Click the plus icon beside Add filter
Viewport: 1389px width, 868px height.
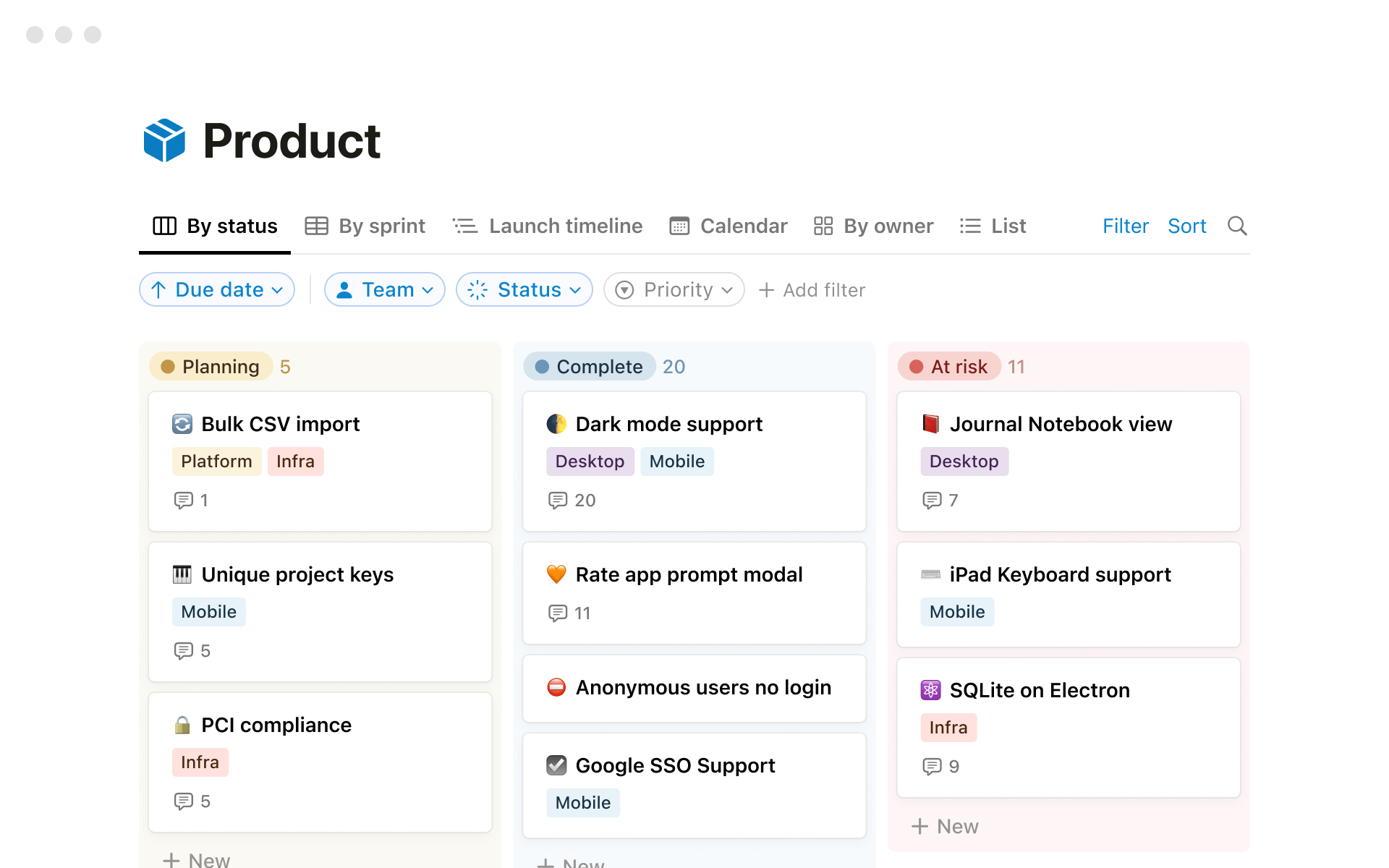click(x=766, y=290)
